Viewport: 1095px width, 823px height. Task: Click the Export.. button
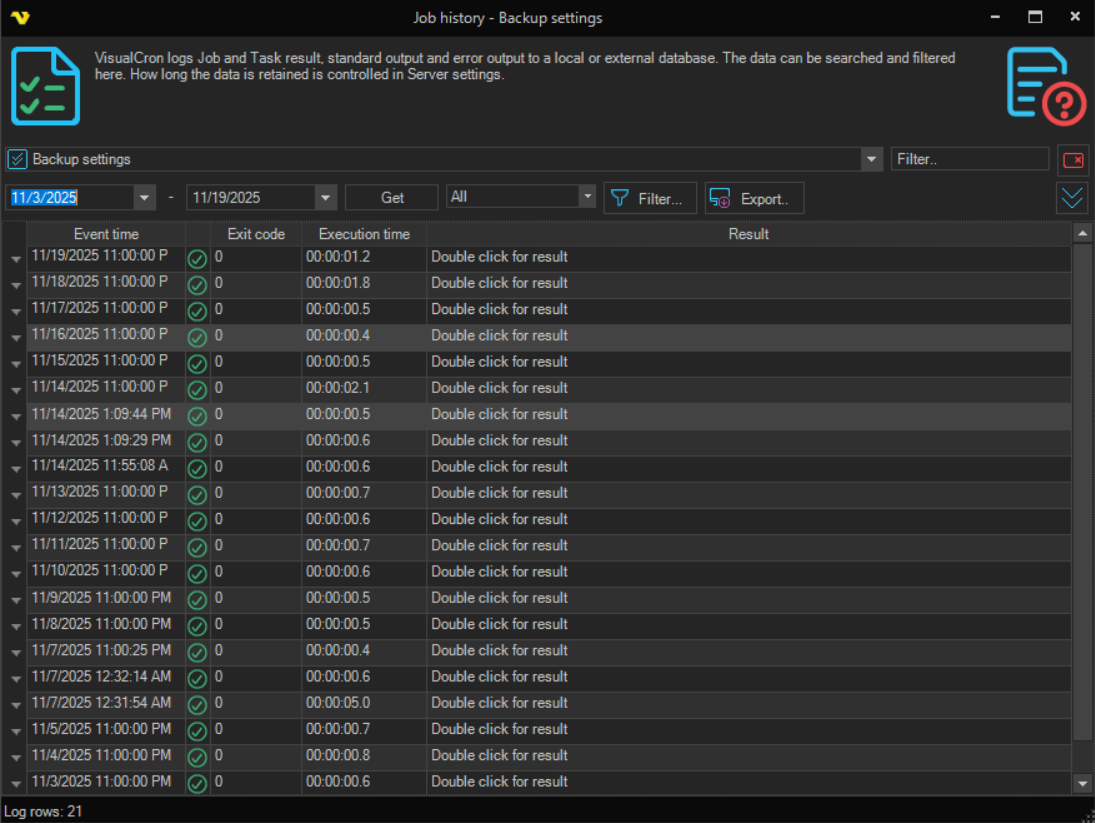(x=754, y=199)
